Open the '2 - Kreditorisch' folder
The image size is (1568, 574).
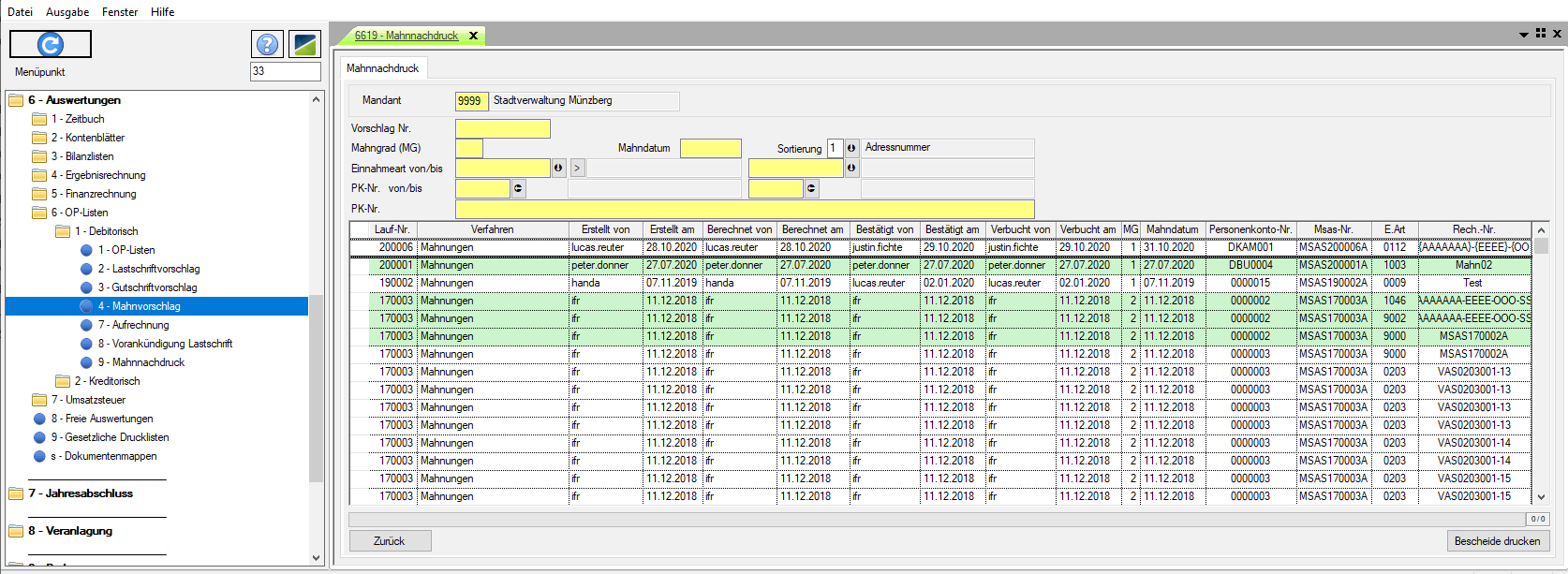[107, 381]
